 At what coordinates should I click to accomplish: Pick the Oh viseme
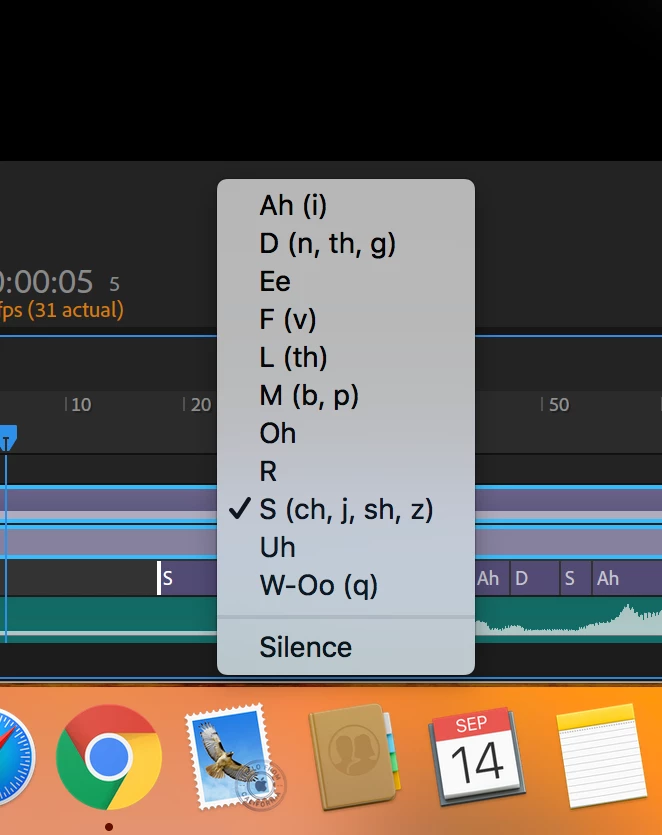[346, 433]
